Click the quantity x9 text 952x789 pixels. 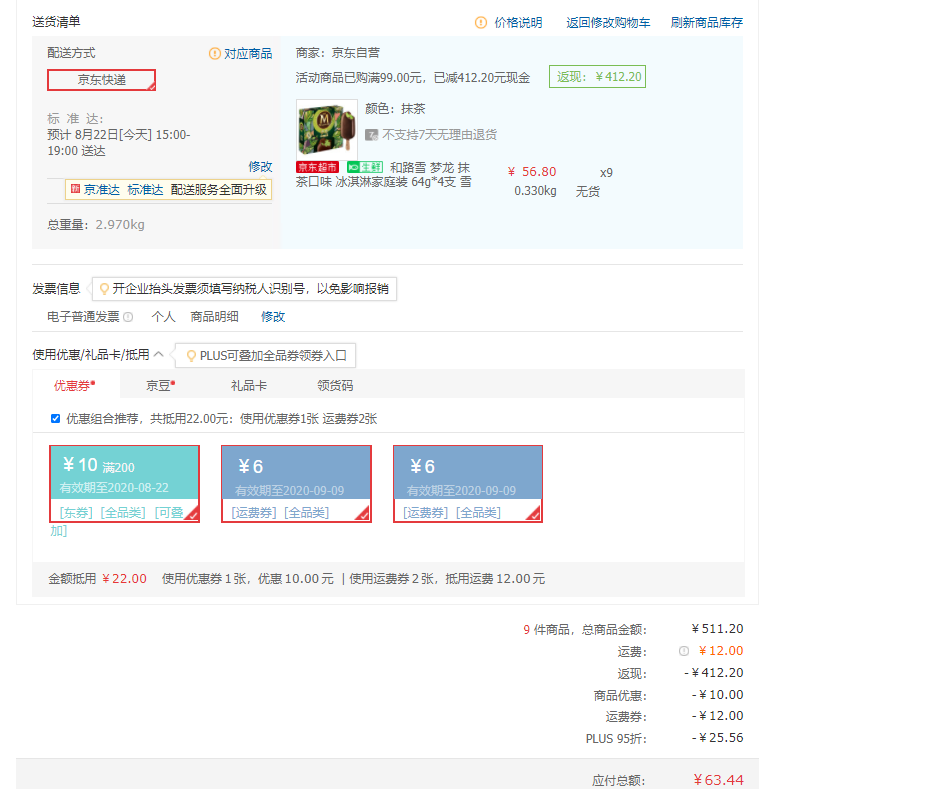(x=607, y=172)
